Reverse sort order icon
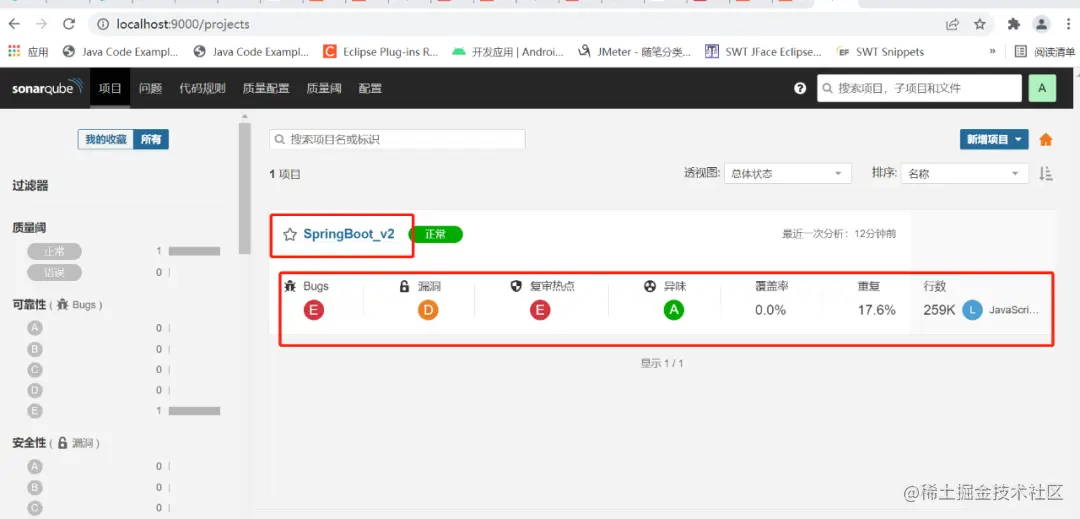 click(1046, 173)
